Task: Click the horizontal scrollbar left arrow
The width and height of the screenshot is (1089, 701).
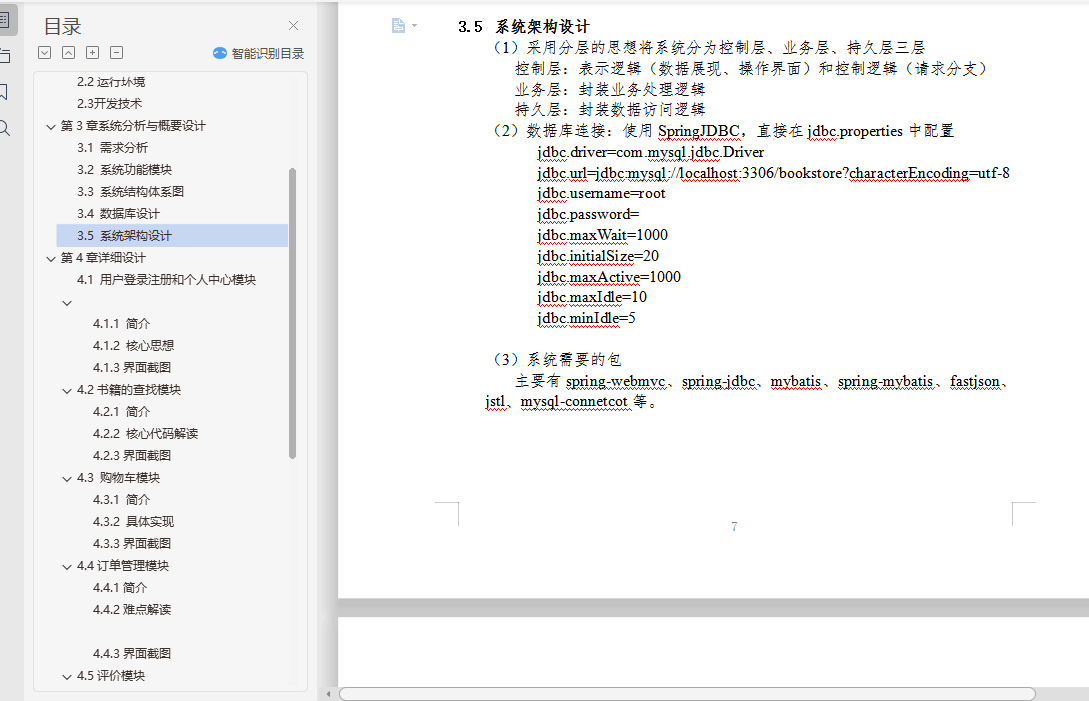Action: click(329, 694)
